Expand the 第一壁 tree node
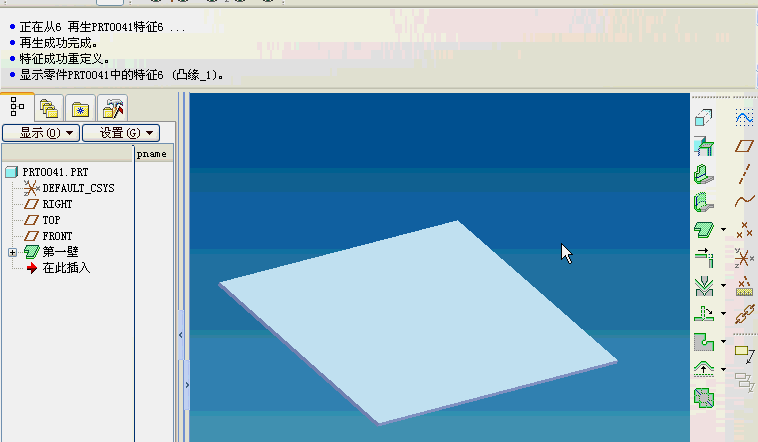758x442 pixels. (x=12, y=252)
